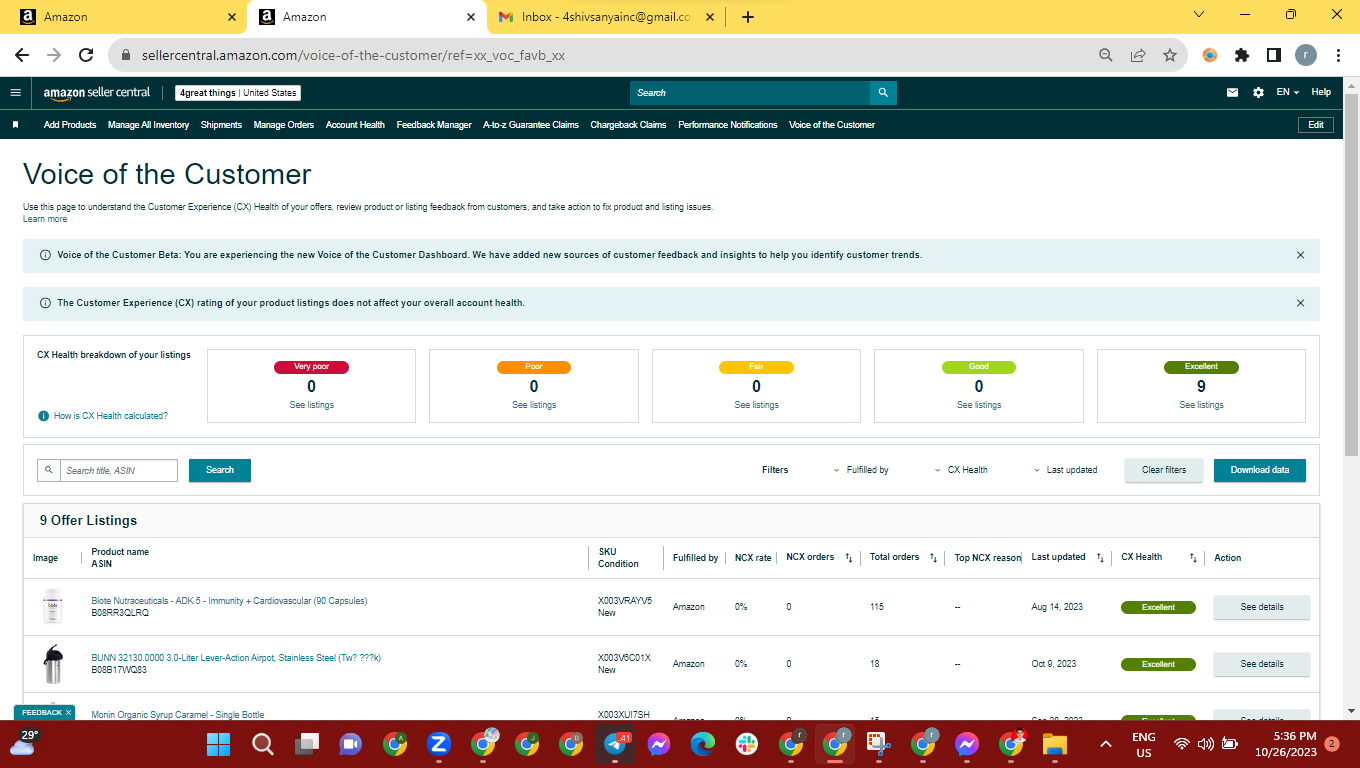Screen dimensions: 1360x768
Task: Dismiss the Voice of the Customer Beta banner
Action: tap(1300, 255)
